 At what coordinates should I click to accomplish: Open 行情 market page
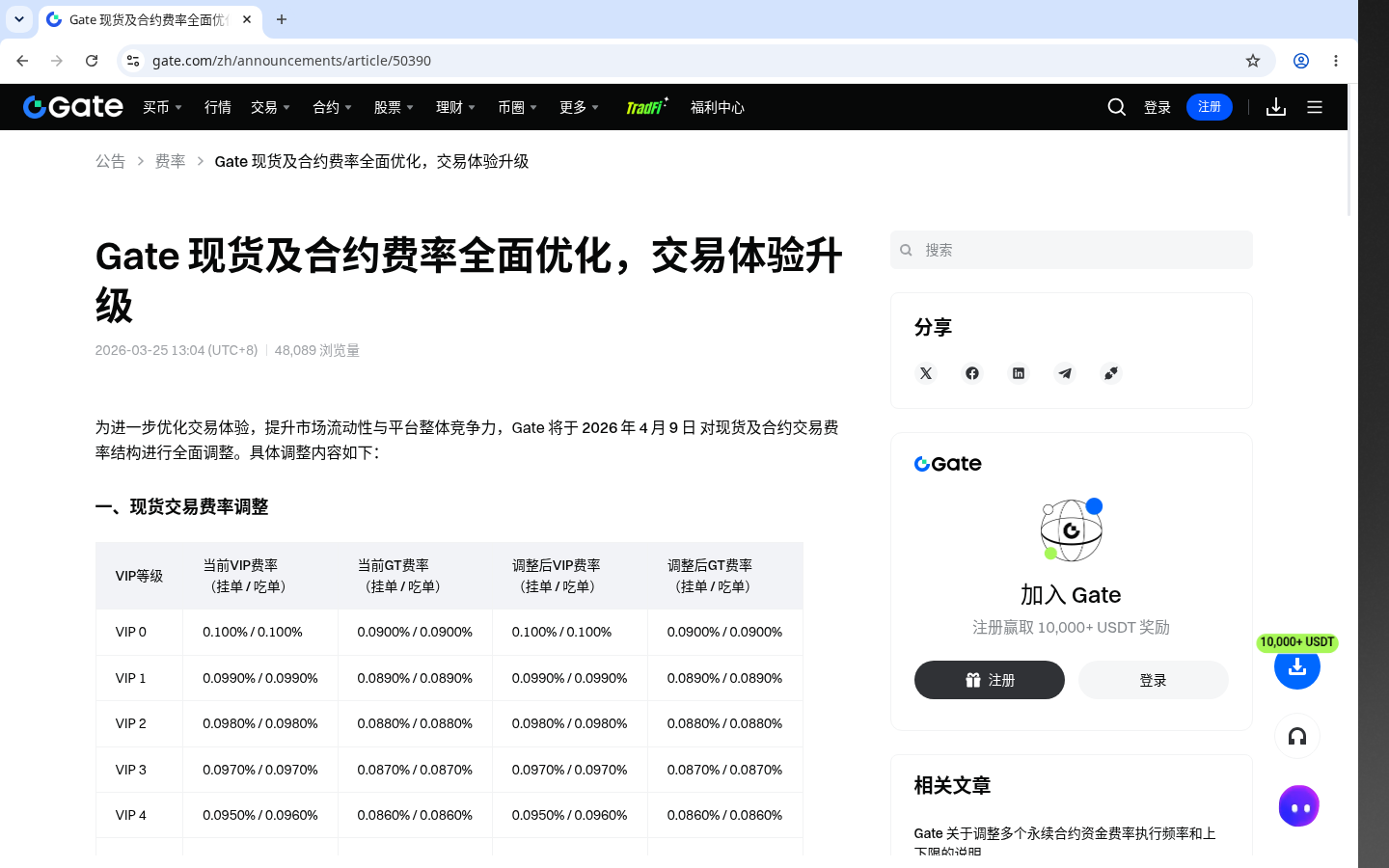coord(218,107)
